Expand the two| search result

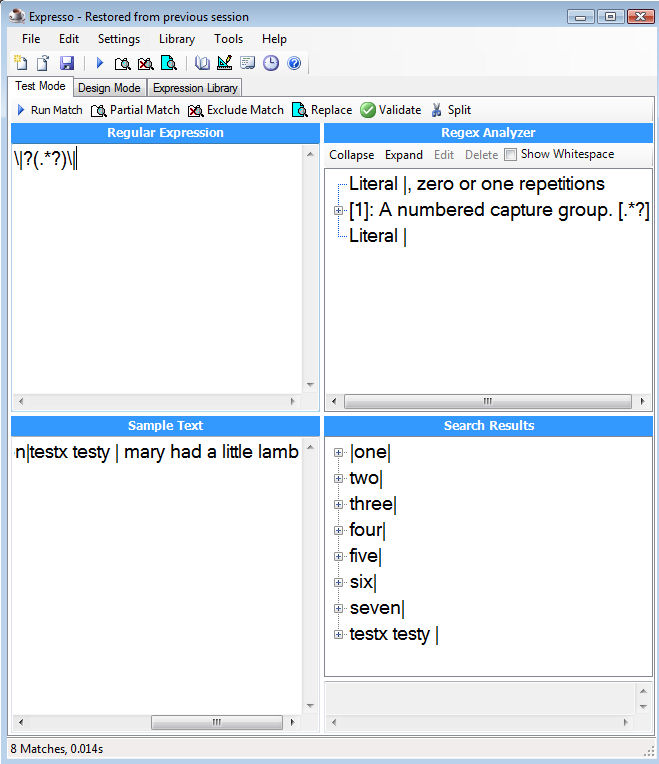(339, 478)
